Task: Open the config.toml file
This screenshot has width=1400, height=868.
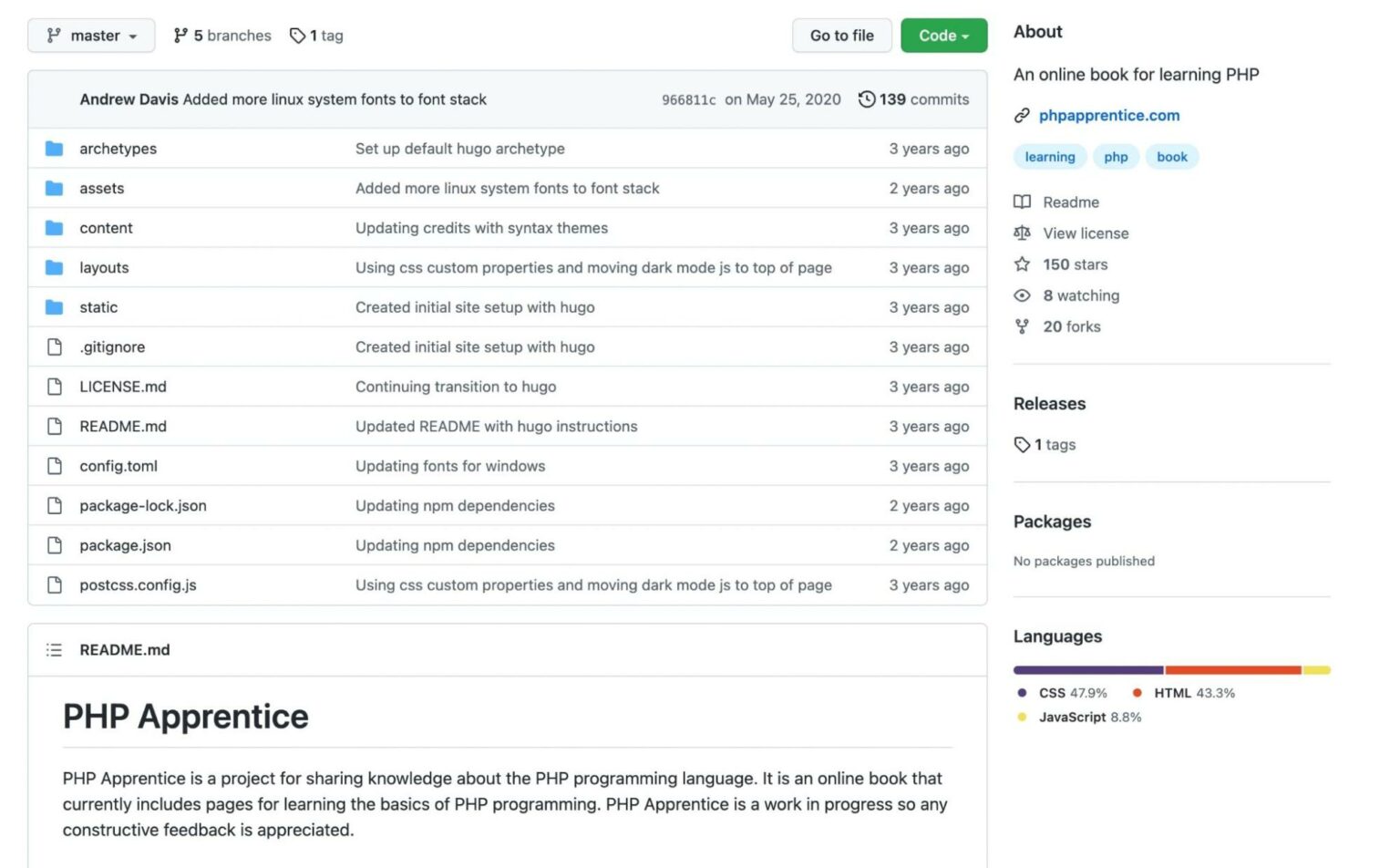Action: click(x=118, y=466)
